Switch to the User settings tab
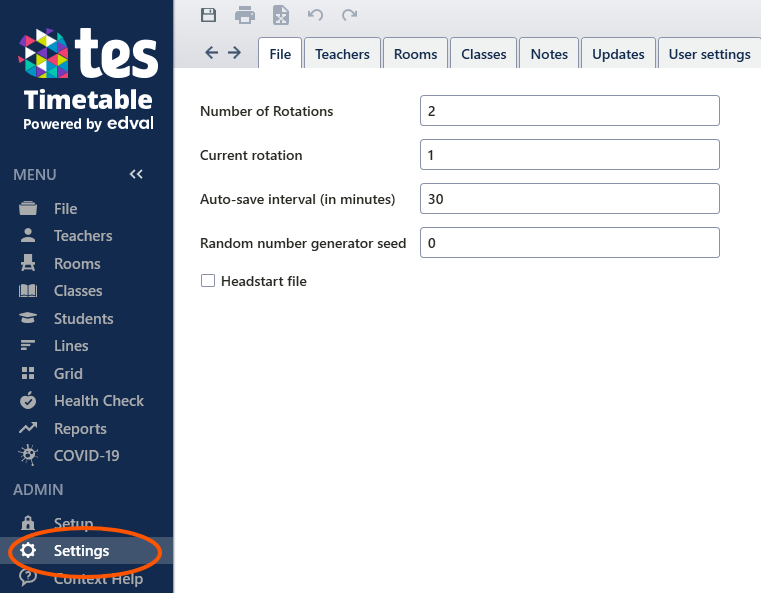776x593 pixels. pyautogui.click(x=709, y=53)
